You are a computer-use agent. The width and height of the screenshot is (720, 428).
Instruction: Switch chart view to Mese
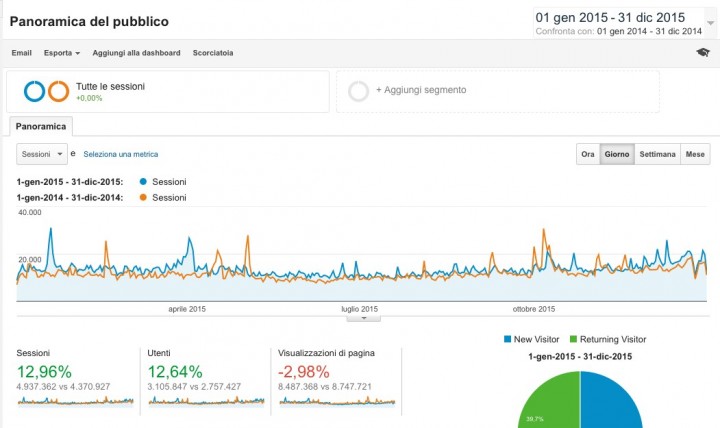coord(695,154)
